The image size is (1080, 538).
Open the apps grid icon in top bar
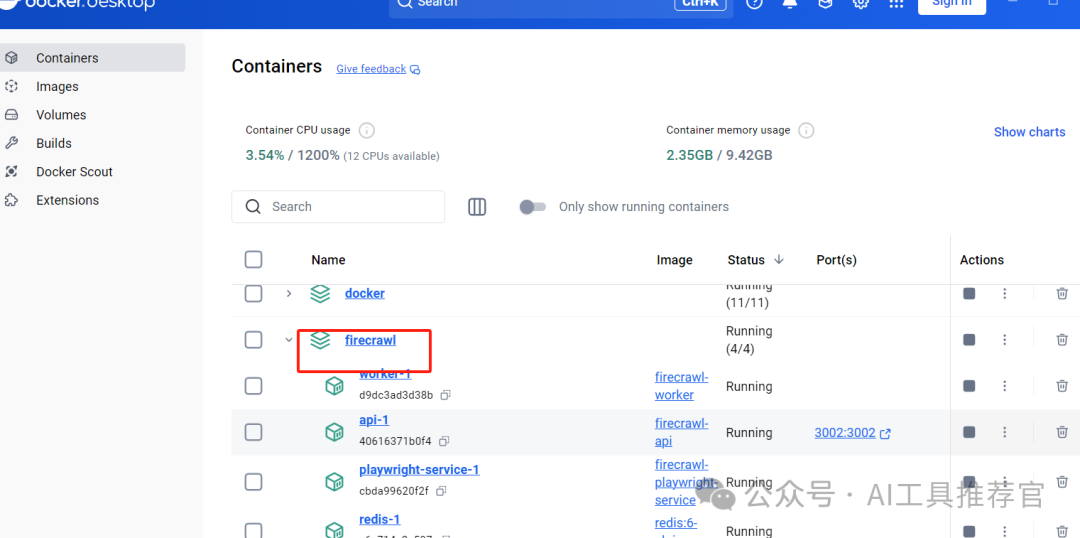(896, 3)
